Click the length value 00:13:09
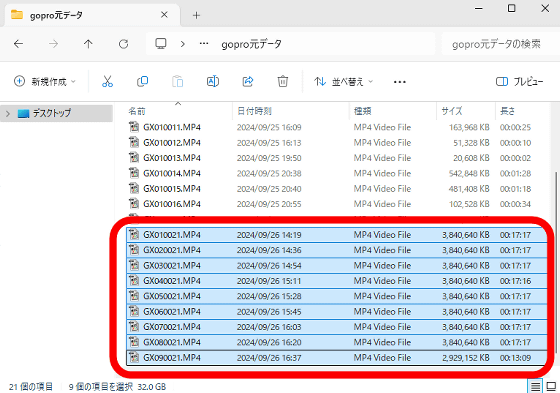Image resolution: width=560 pixels, height=393 pixels. tap(515, 358)
